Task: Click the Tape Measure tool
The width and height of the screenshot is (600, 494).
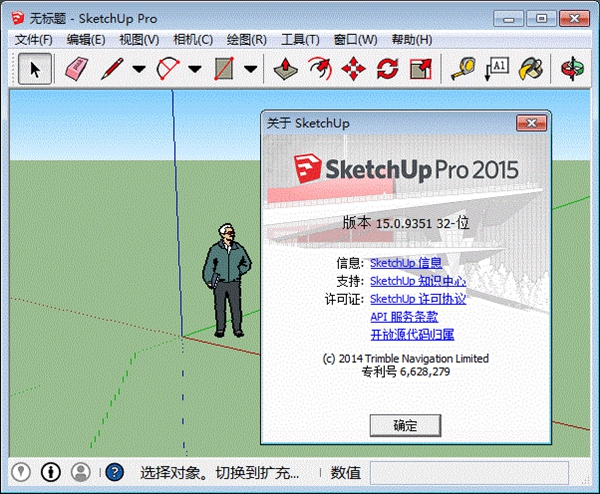Action: point(462,68)
